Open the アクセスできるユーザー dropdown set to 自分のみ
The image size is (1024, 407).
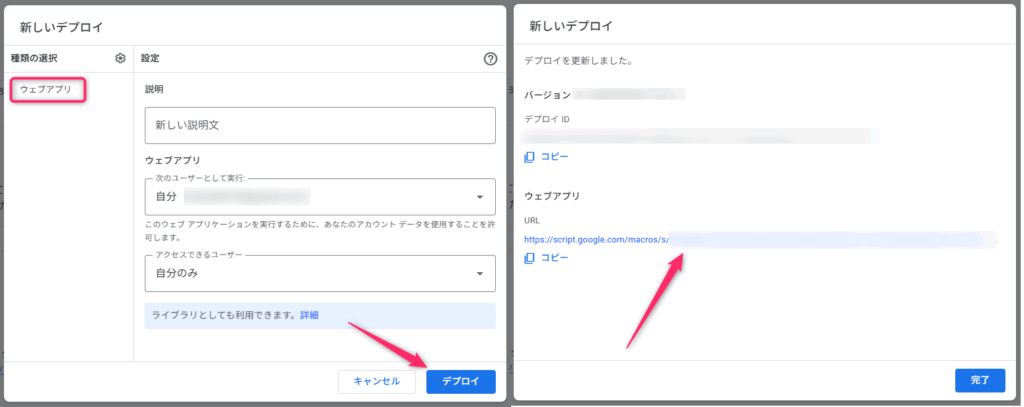tap(320, 273)
